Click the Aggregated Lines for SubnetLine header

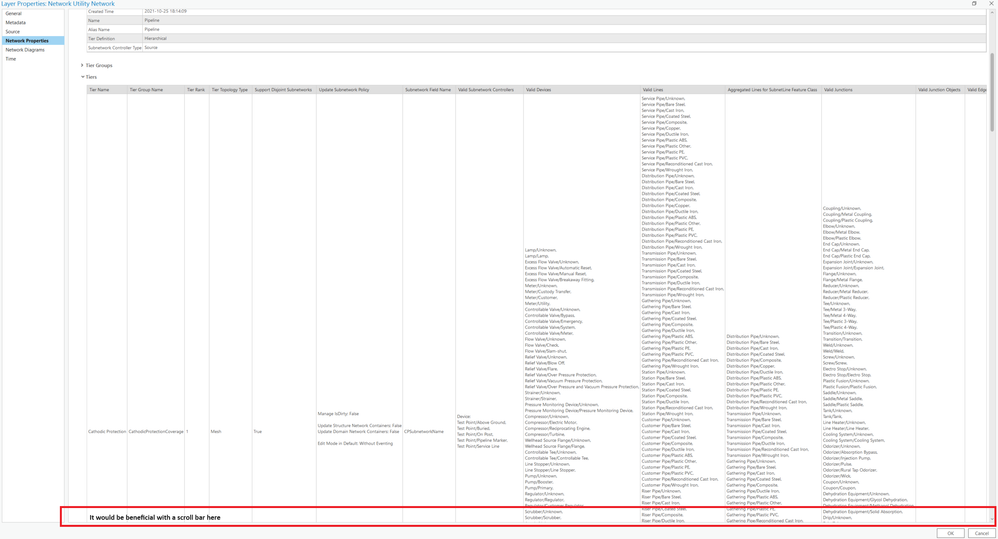772,90
